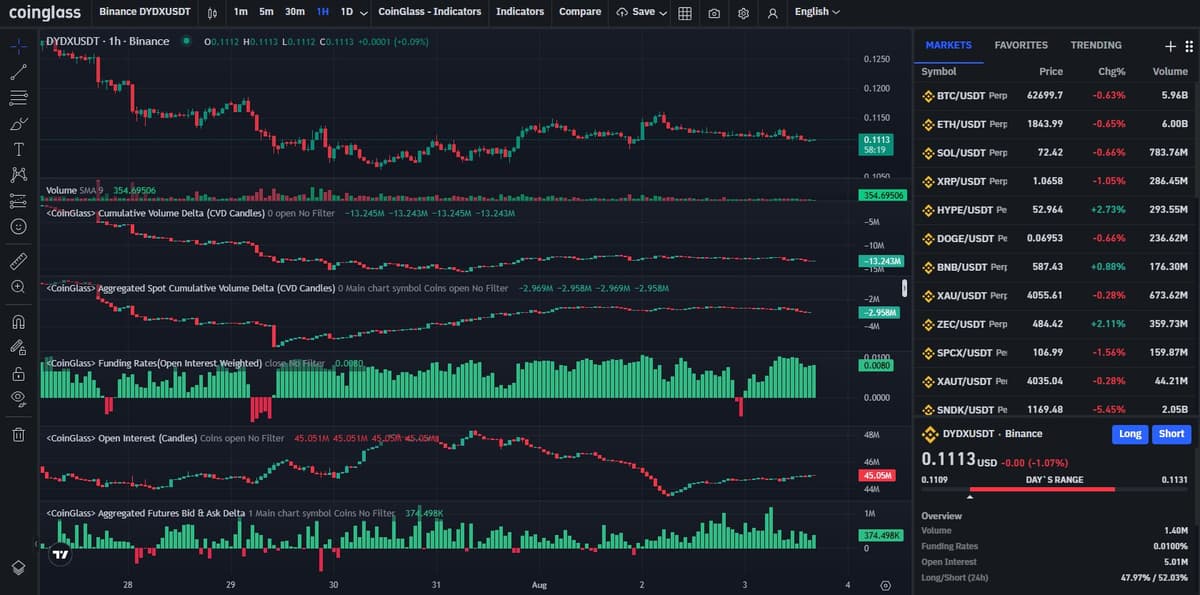
Task: Select the crosshair cursor tool
Action: tap(18, 46)
